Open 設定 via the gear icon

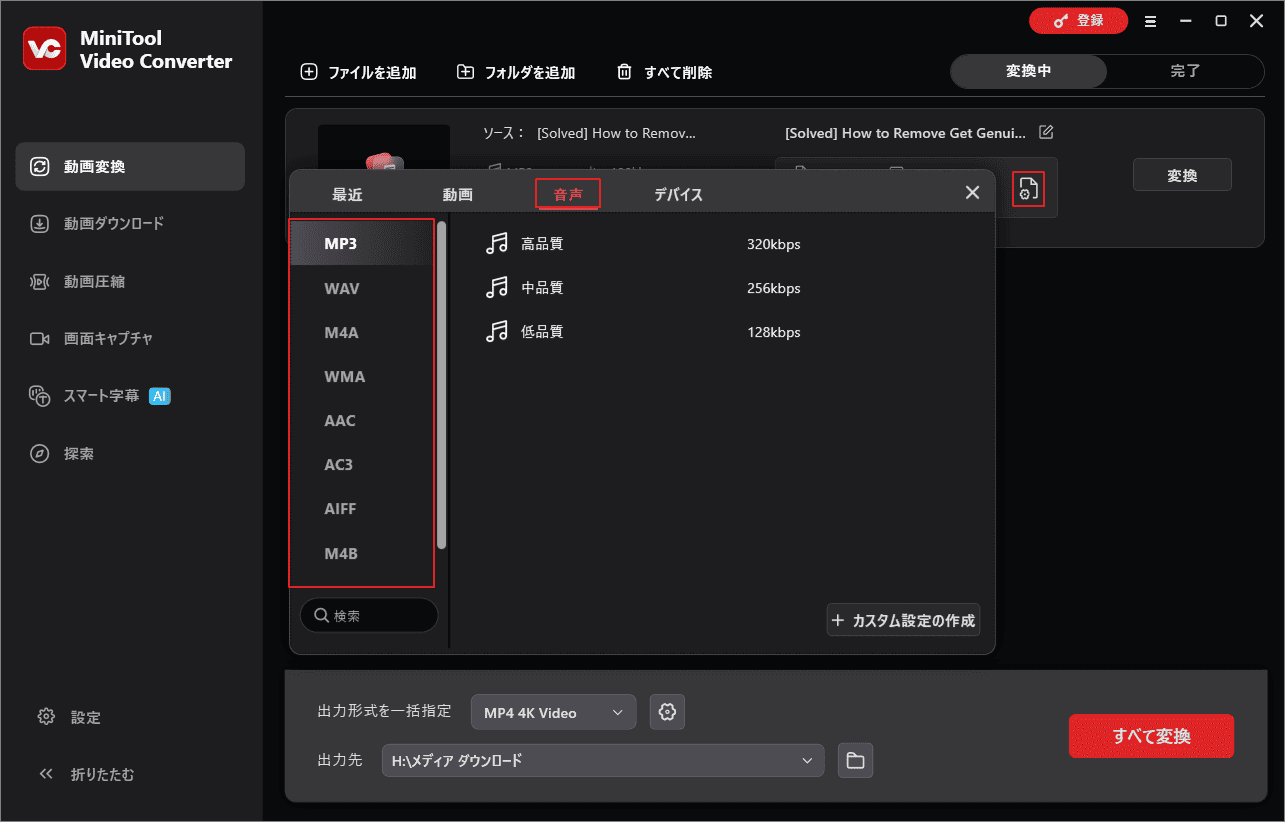[70, 717]
